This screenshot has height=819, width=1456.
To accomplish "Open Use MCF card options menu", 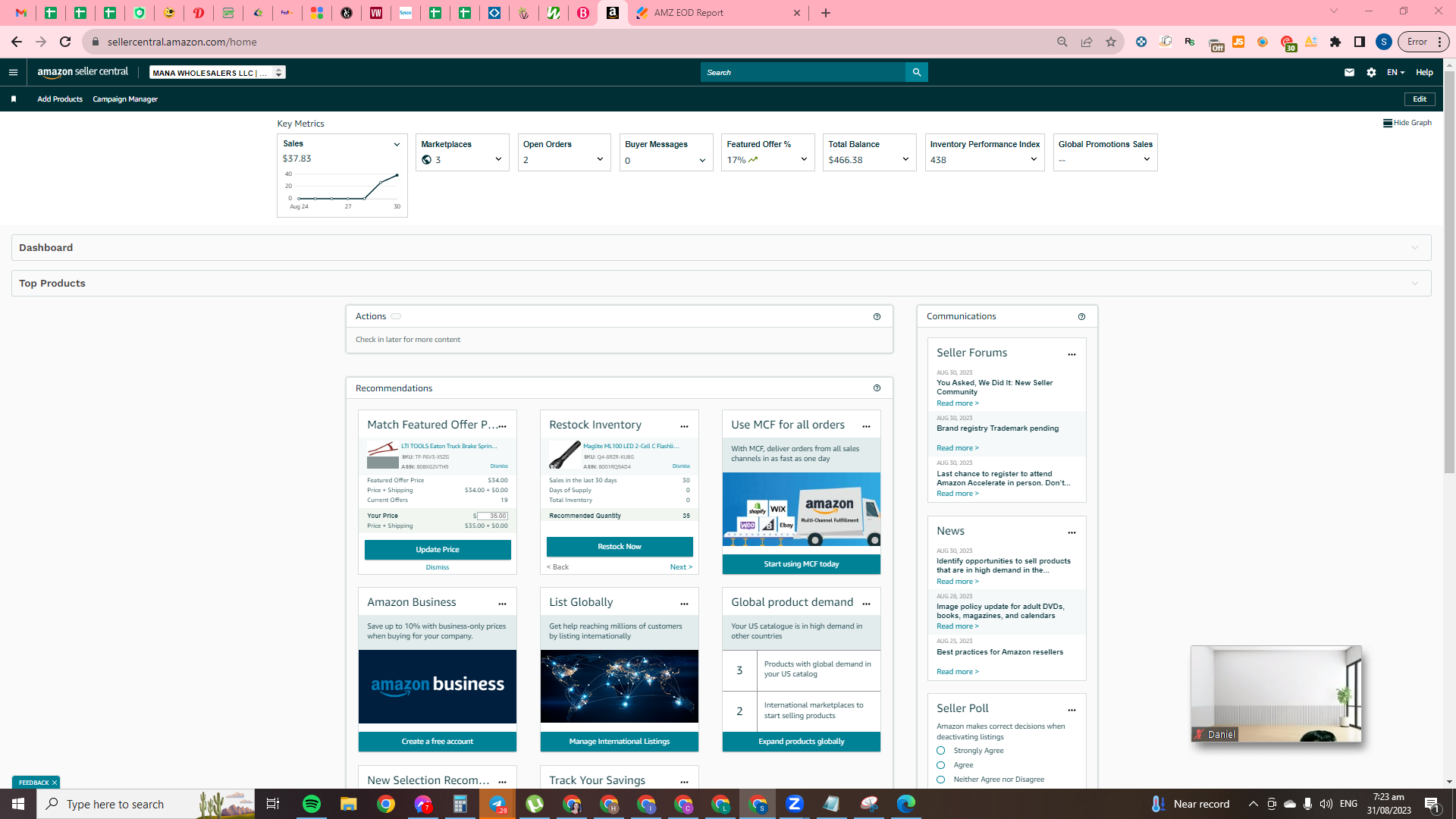I will [x=866, y=426].
